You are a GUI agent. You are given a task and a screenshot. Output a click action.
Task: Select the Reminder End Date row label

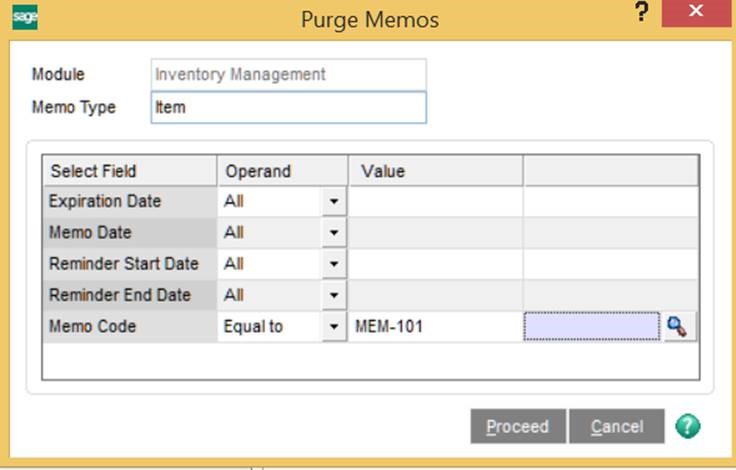coord(130,295)
